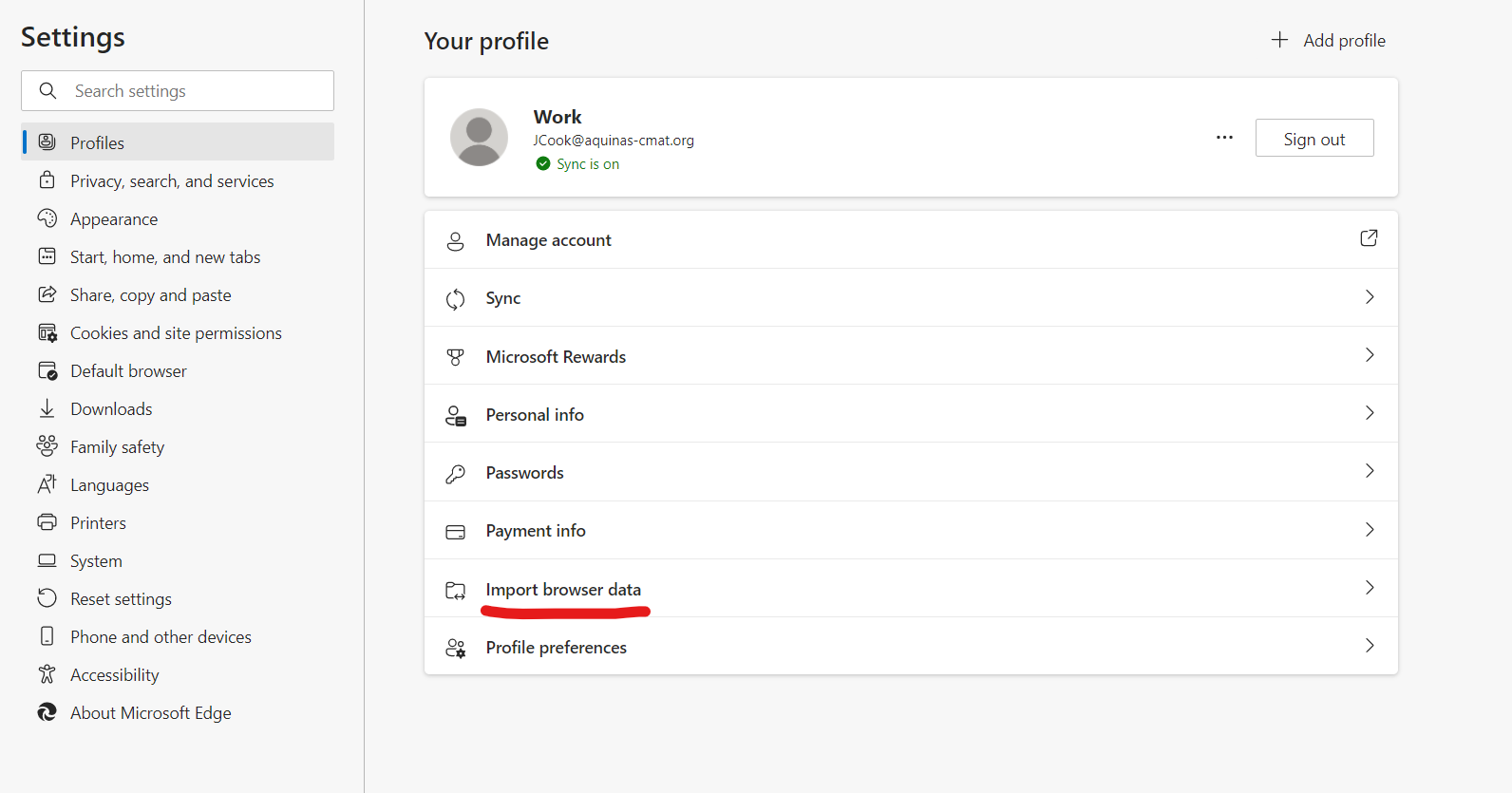Click the Payment info card icon
The image size is (1512, 793).
[x=455, y=532]
